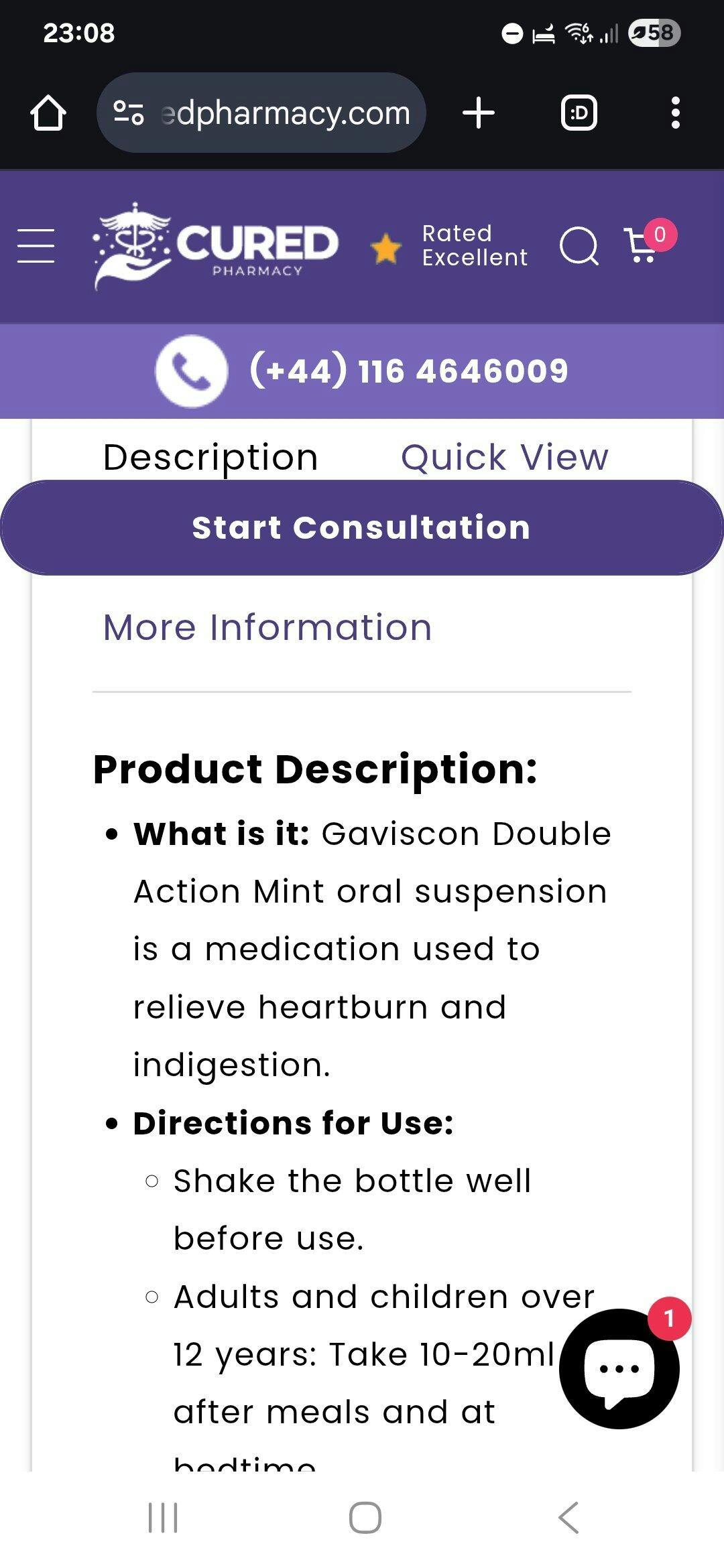Image resolution: width=724 pixels, height=1568 pixels.
Task: Tap the Start Consultation button
Action: (362, 527)
